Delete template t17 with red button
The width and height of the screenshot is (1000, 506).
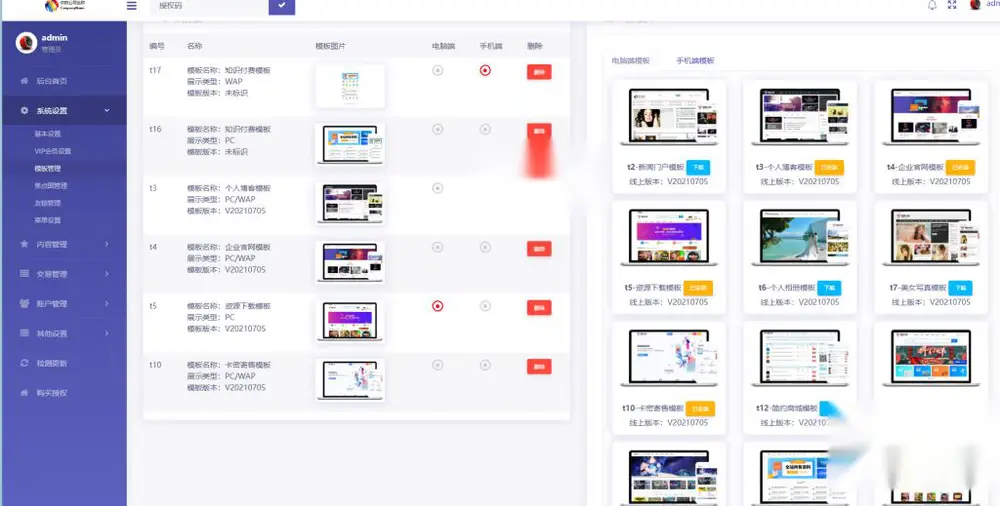(539, 72)
